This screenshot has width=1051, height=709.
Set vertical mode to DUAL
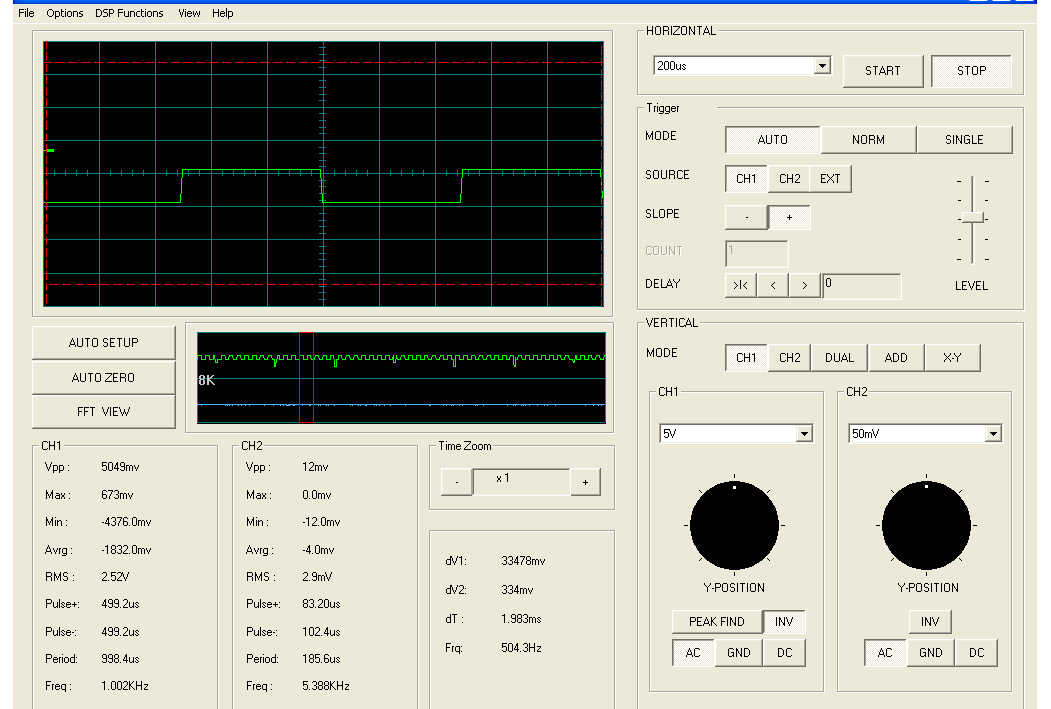click(839, 358)
